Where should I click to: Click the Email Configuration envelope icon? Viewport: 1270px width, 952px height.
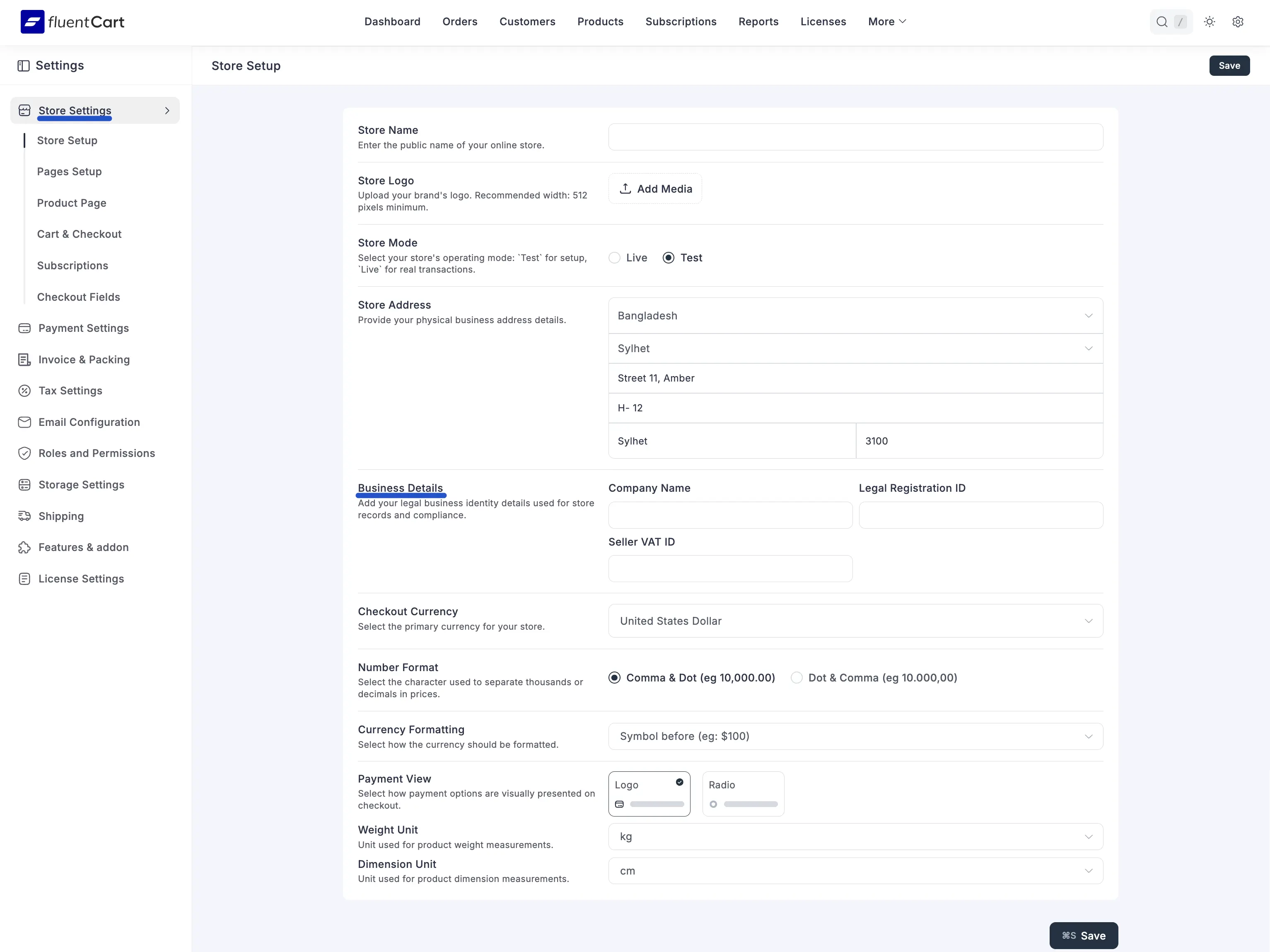pyautogui.click(x=24, y=422)
